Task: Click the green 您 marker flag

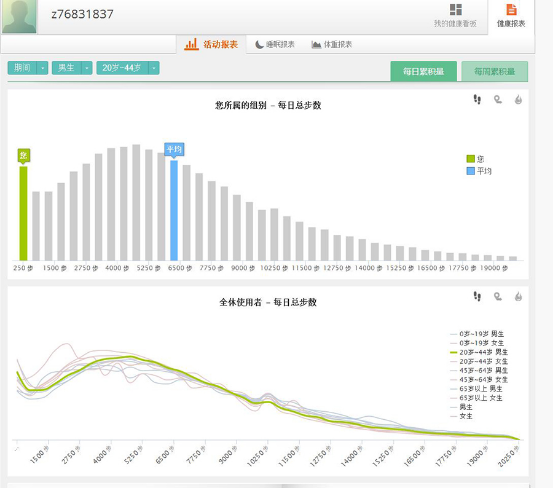Action: point(24,155)
